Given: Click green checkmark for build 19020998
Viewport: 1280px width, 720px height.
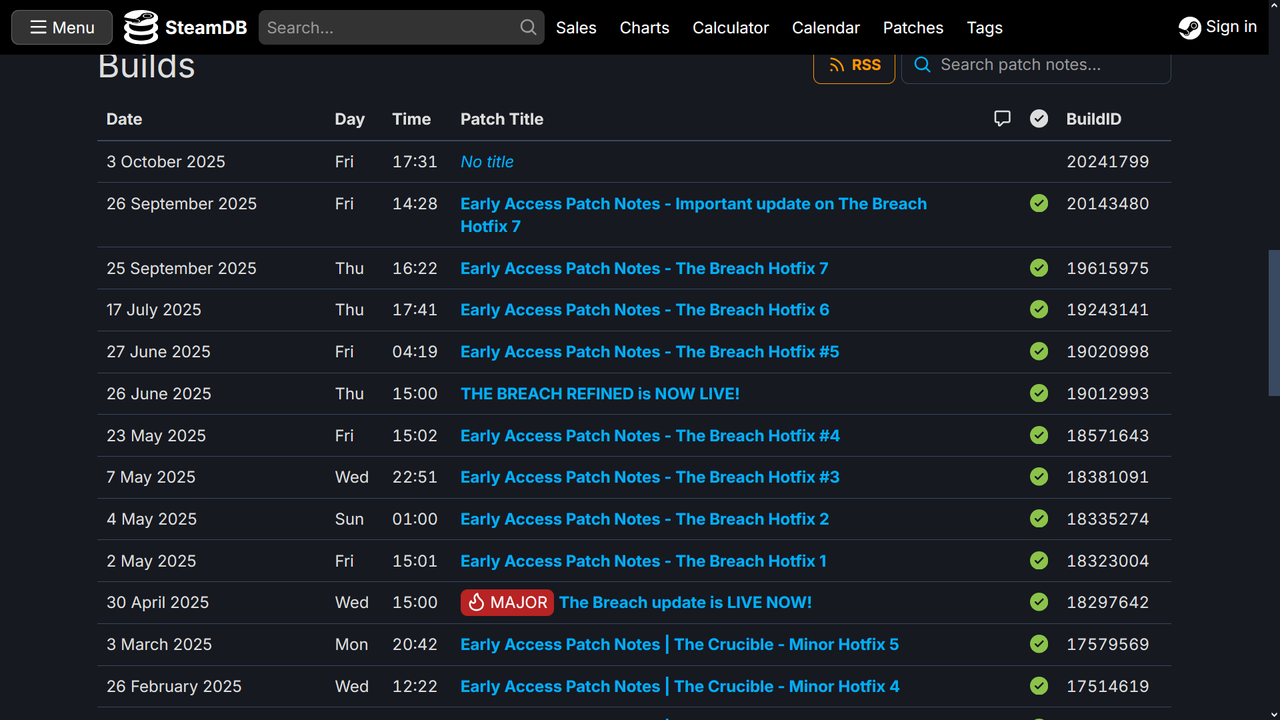Looking at the screenshot, I should pos(1039,351).
